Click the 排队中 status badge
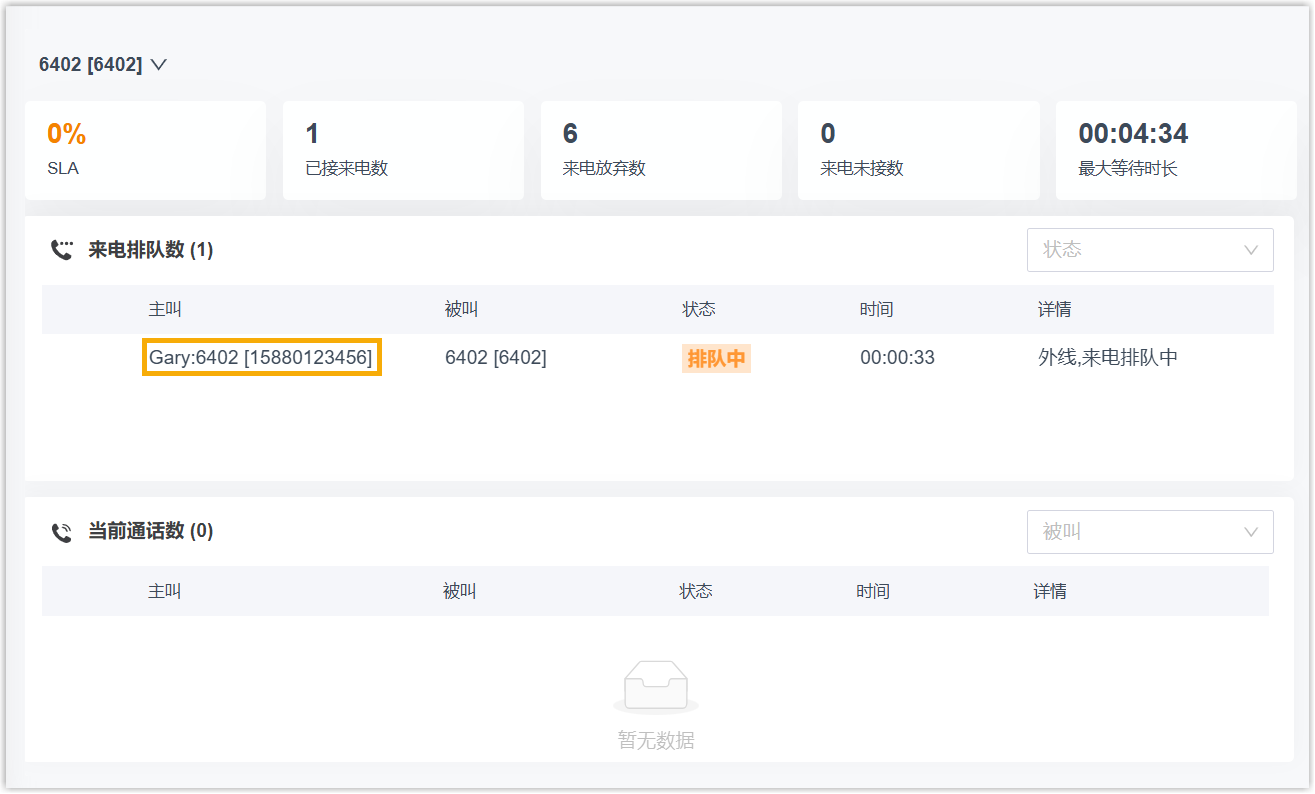The image size is (1315, 794). [716, 359]
